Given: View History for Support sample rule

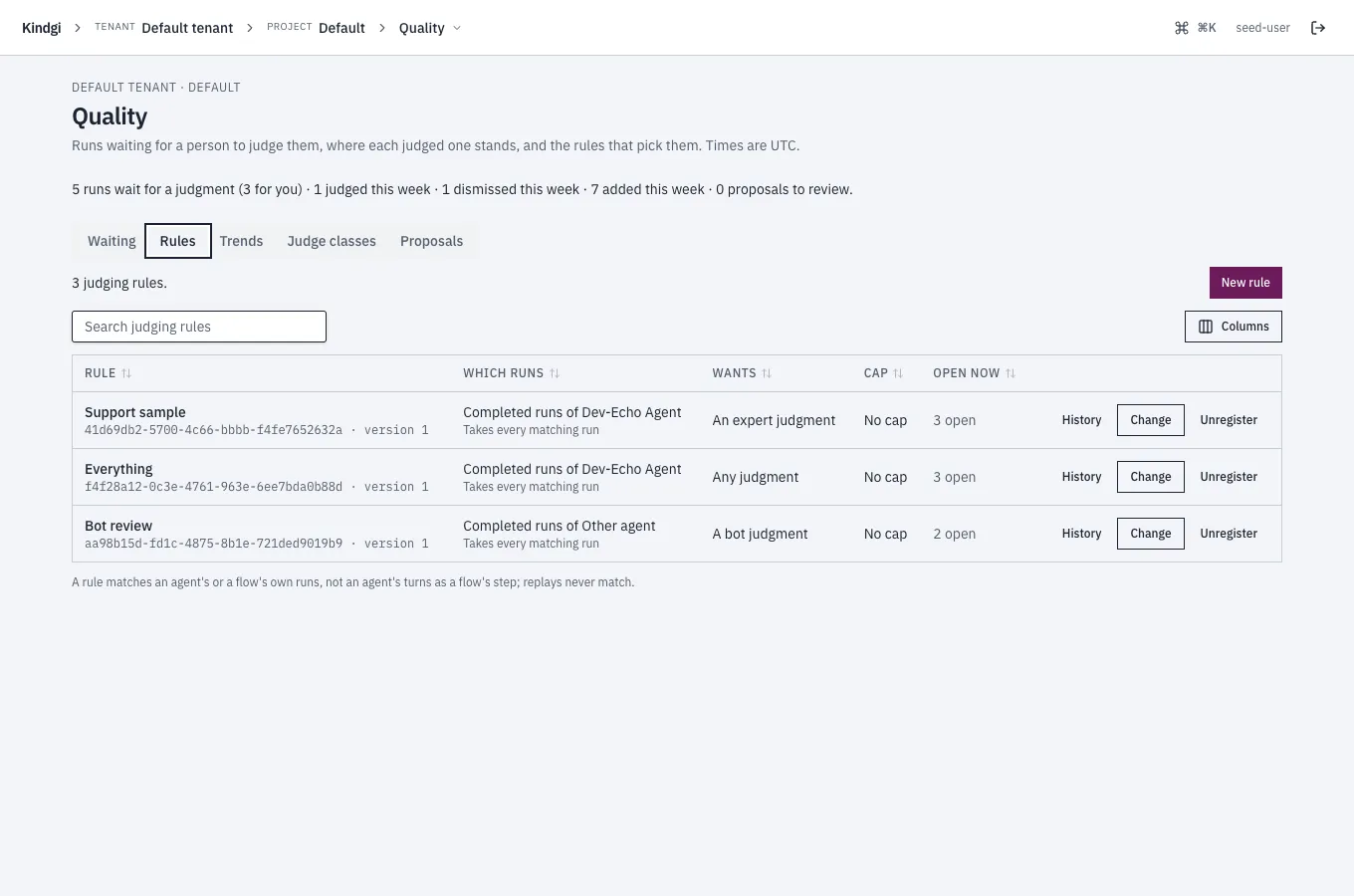Looking at the screenshot, I should coord(1081,420).
